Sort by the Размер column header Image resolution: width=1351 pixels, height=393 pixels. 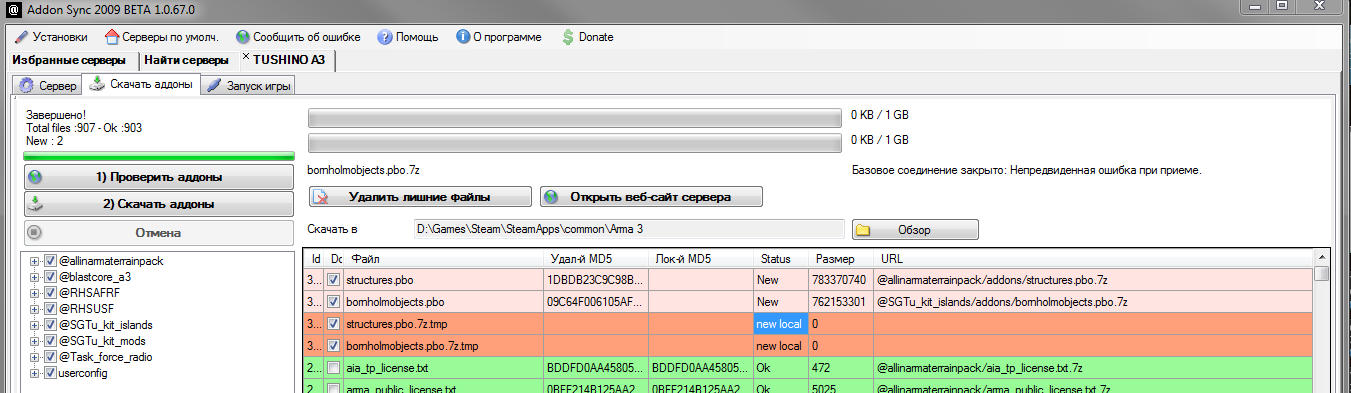coord(841,259)
